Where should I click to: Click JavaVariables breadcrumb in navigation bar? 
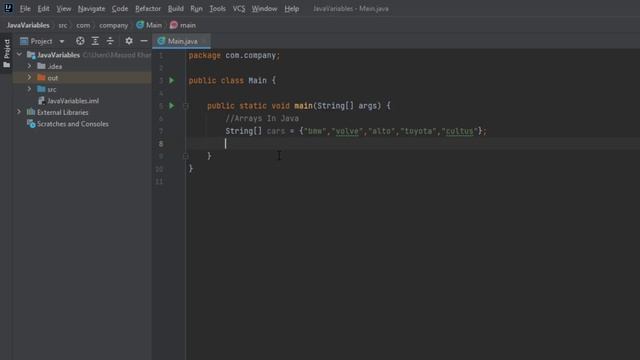[28, 25]
